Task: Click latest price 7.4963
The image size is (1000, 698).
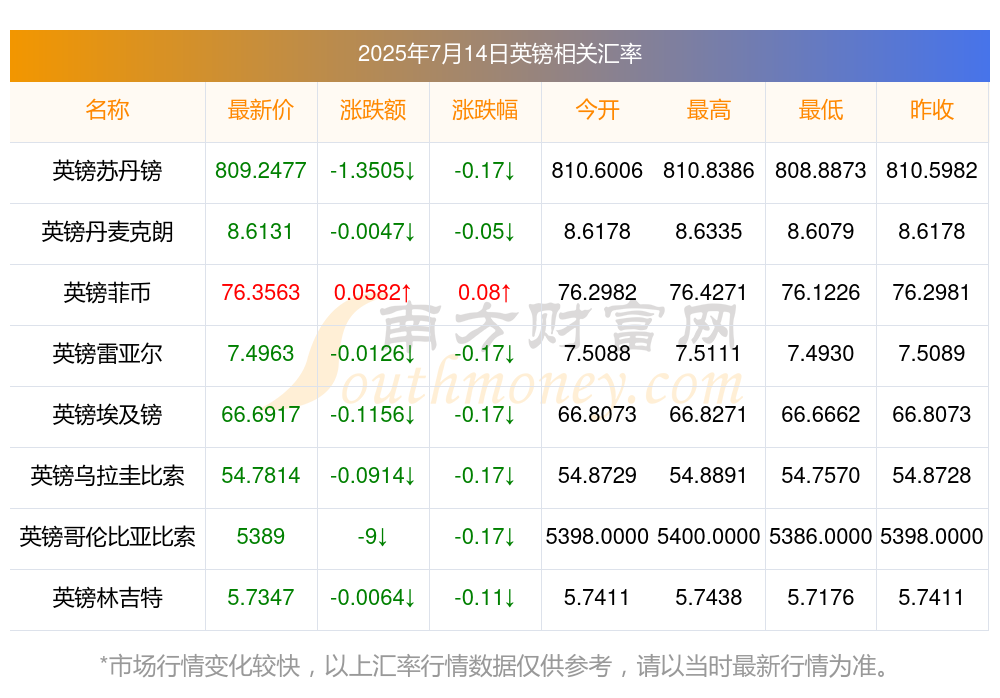Action: click(260, 353)
